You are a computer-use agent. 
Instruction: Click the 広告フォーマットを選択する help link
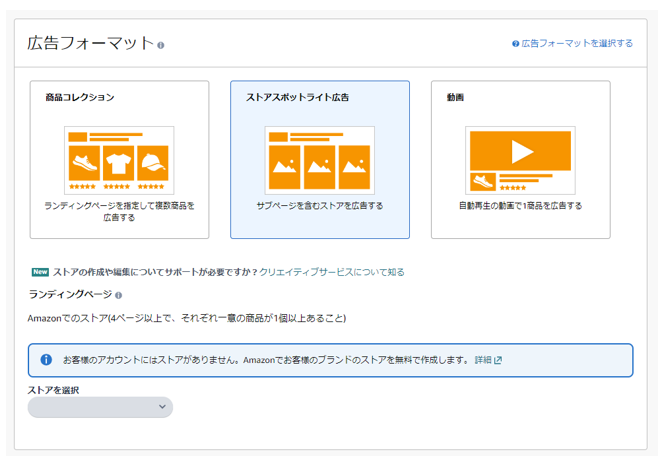coord(577,43)
